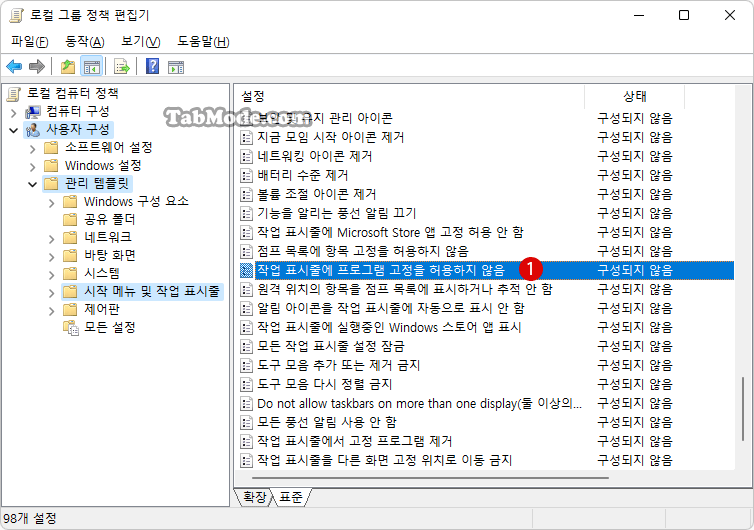Click the 제어판 folder icon
Viewport: 754px width, 530px height.
(x=70, y=309)
